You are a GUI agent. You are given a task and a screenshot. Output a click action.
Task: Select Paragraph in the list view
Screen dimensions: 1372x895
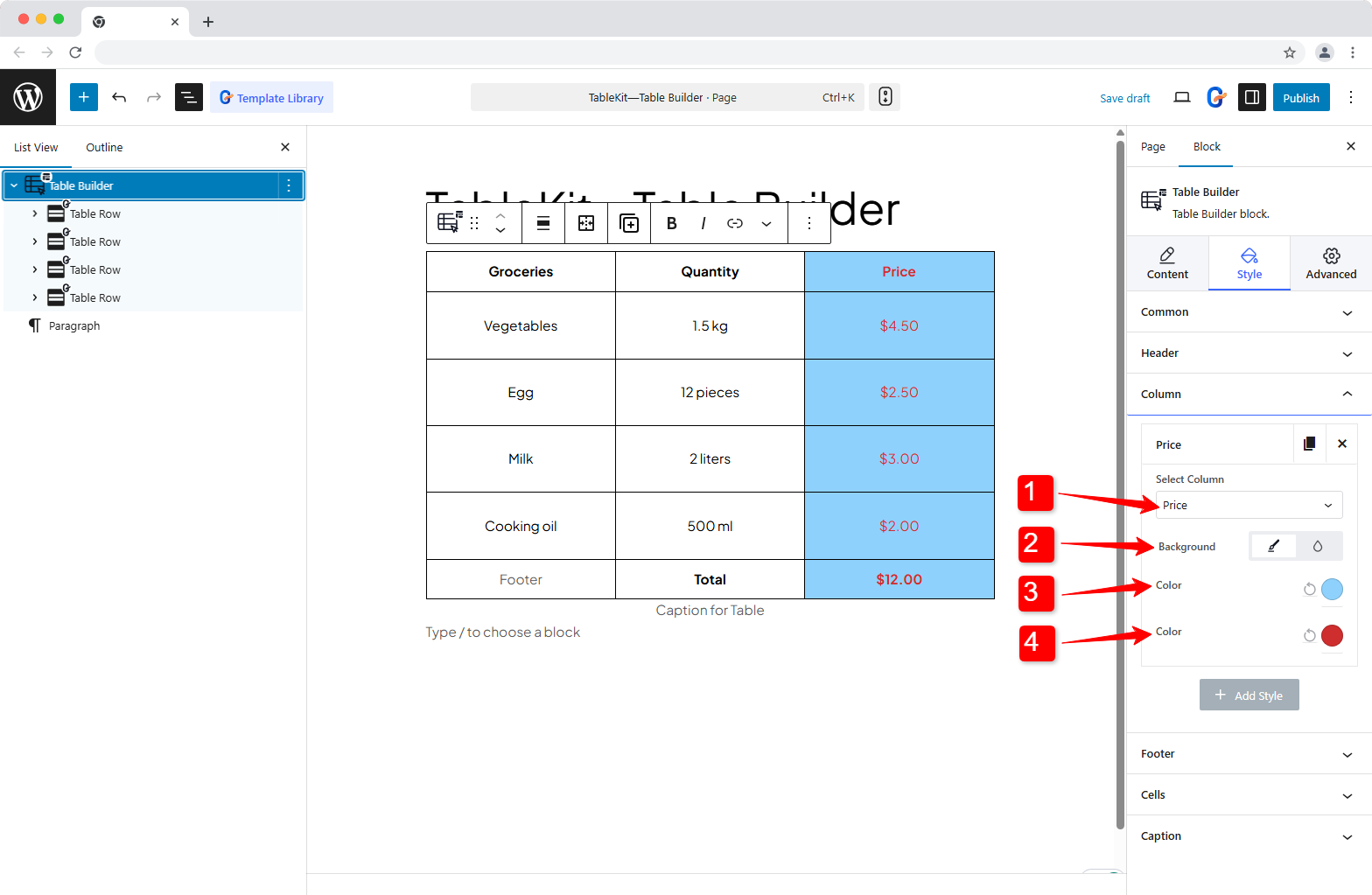(x=74, y=325)
